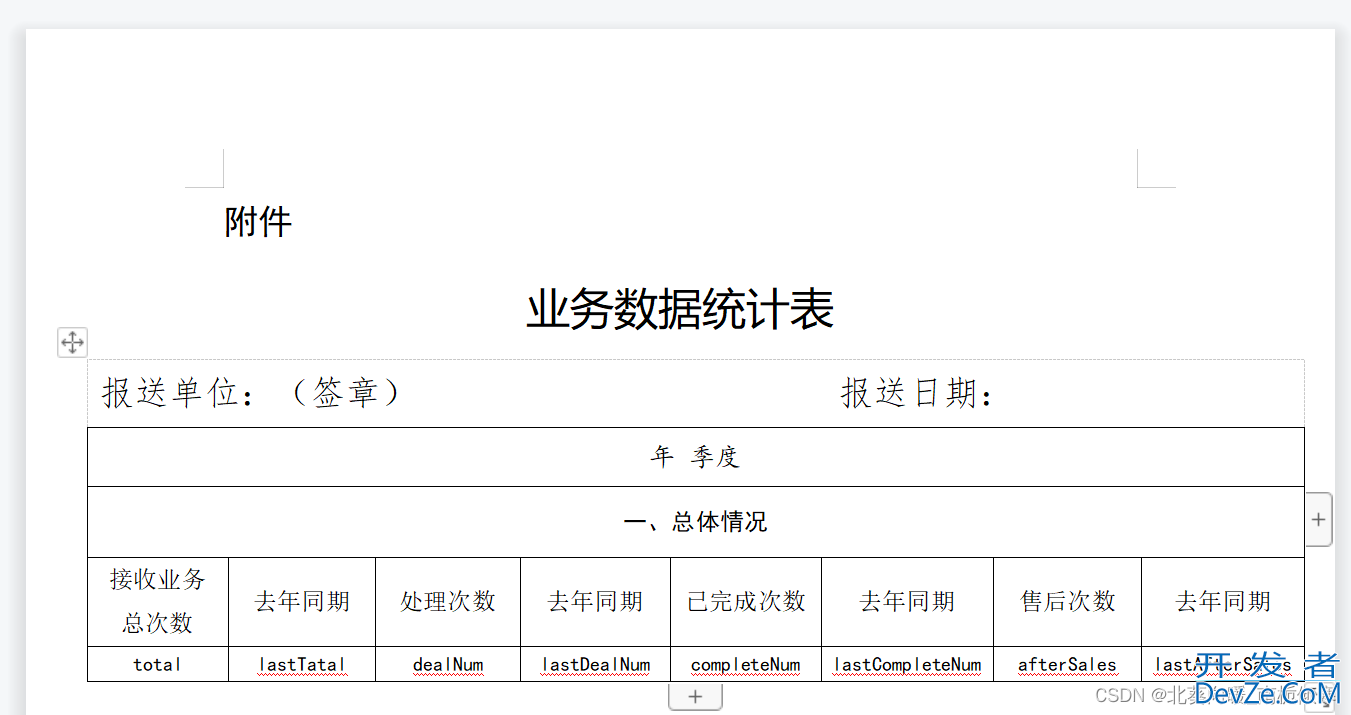Click the 去年同期 cell above lastCompleteNum
The width and height of the screenshot is (1351, 715).
pyautogui.click(x=907, y=601)
